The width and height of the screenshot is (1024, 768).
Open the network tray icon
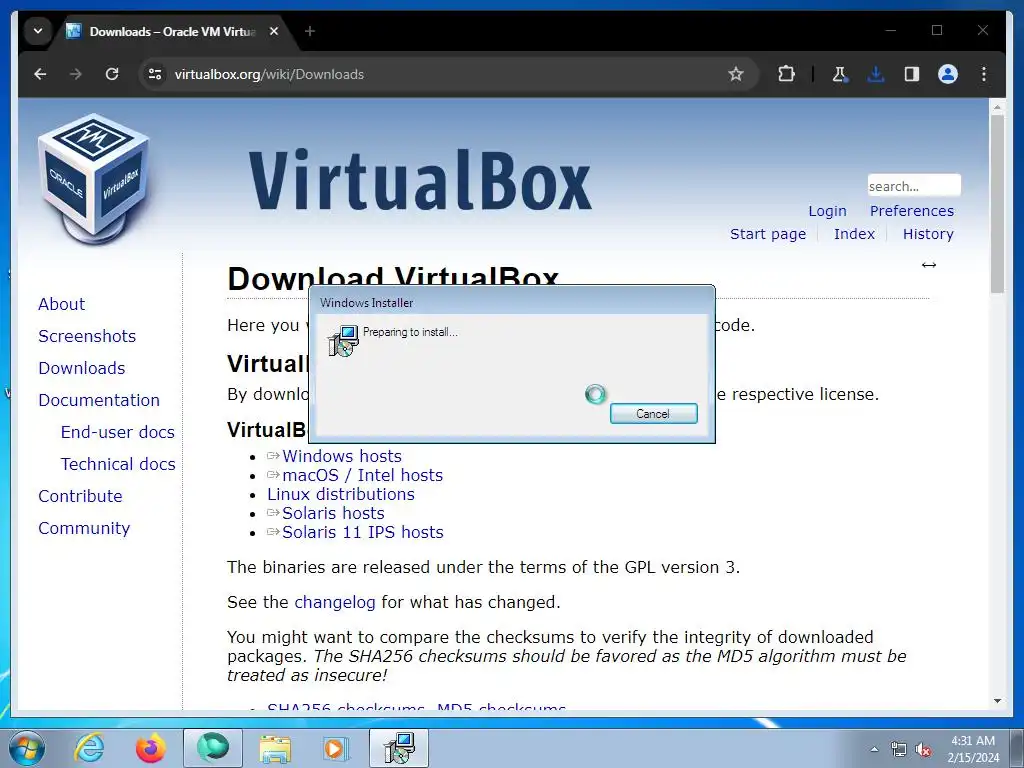[899, 750]
